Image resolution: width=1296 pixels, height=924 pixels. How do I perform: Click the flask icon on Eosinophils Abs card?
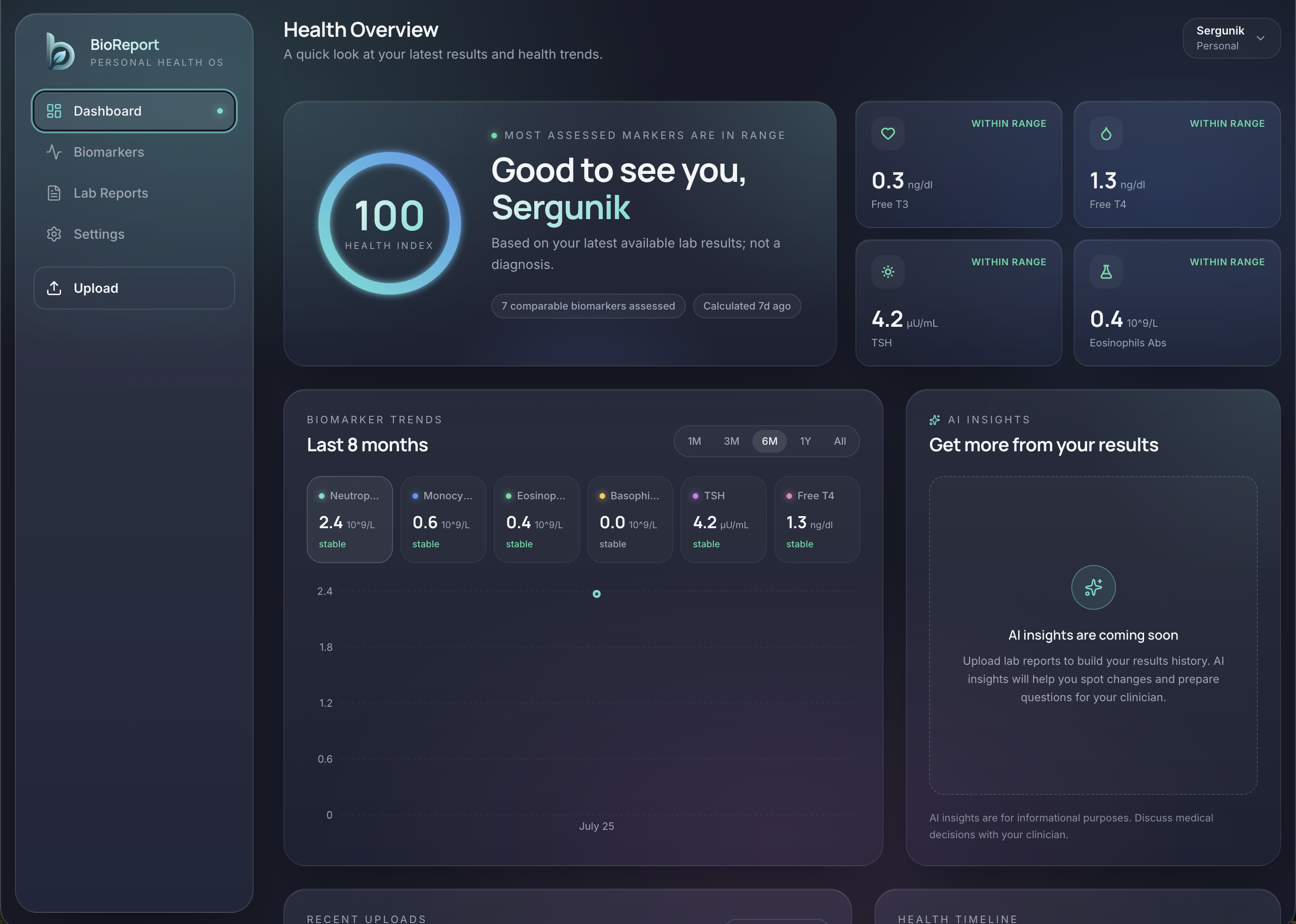pyautogui.click(x=1106, y=272)
